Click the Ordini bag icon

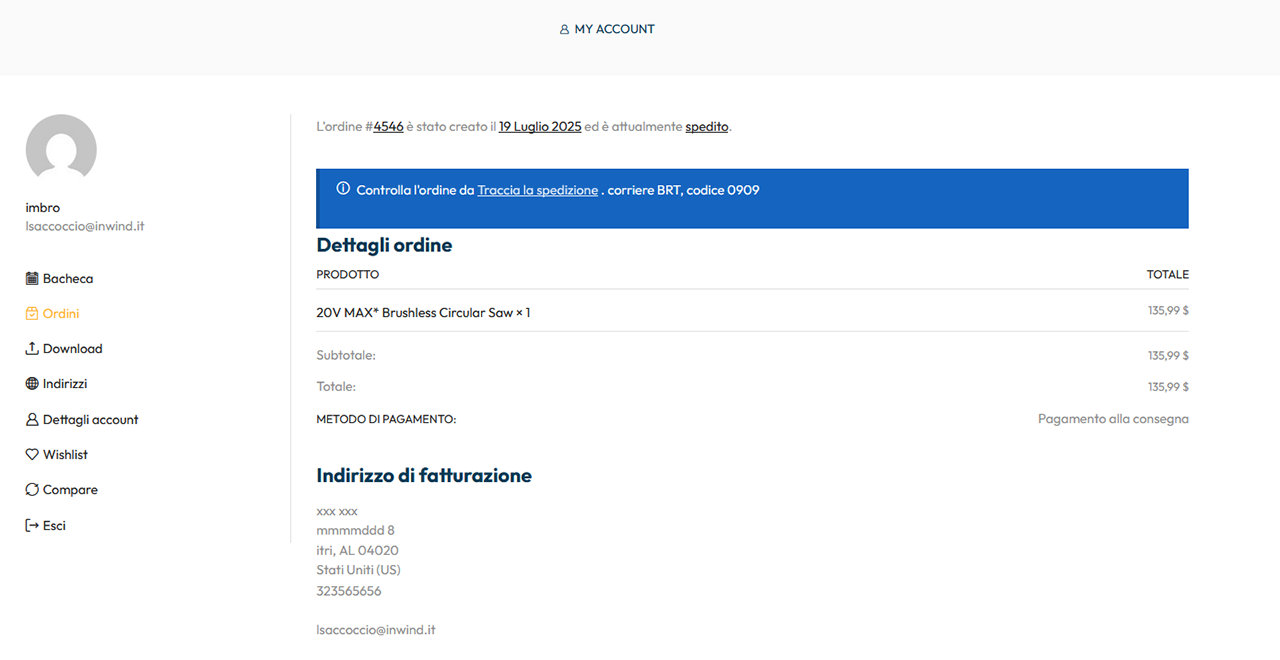tap(32, 314)
